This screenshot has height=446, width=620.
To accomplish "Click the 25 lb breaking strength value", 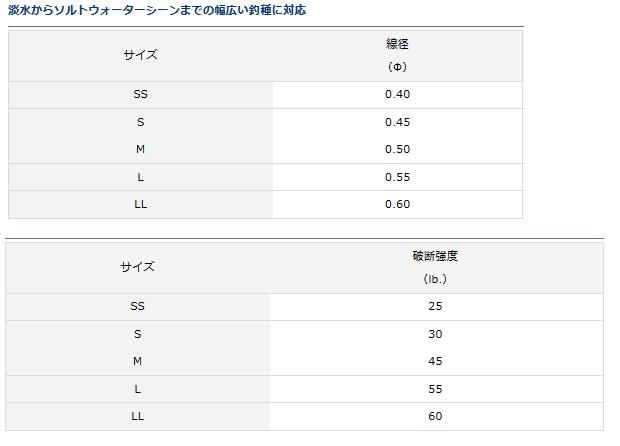I will point(435,306).
